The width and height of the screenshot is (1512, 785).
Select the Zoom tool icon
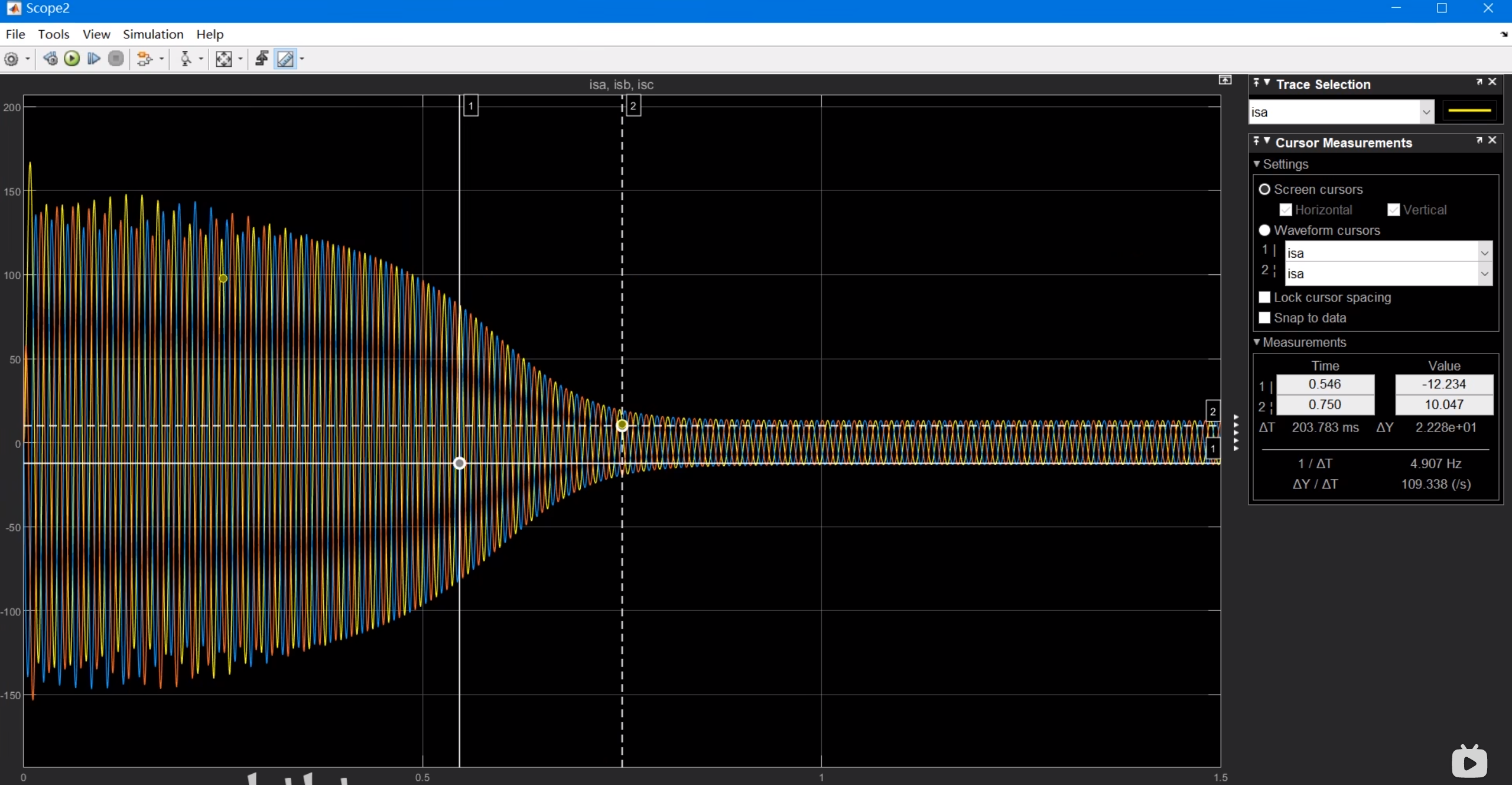[186, 59]
